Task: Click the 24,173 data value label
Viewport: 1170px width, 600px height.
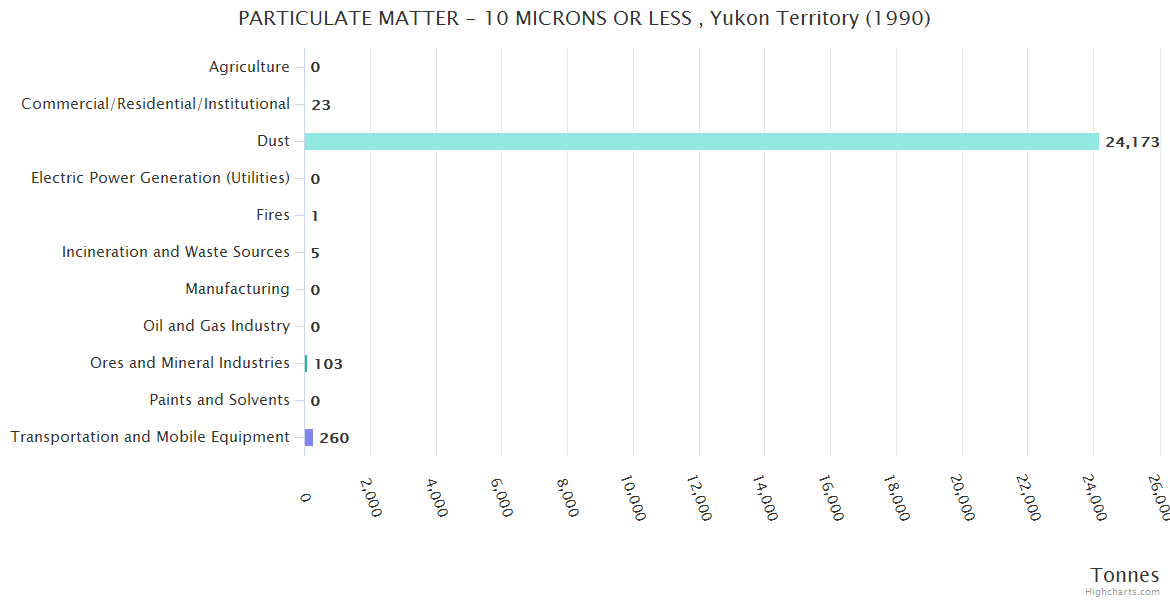Action: click(1132, 142)
